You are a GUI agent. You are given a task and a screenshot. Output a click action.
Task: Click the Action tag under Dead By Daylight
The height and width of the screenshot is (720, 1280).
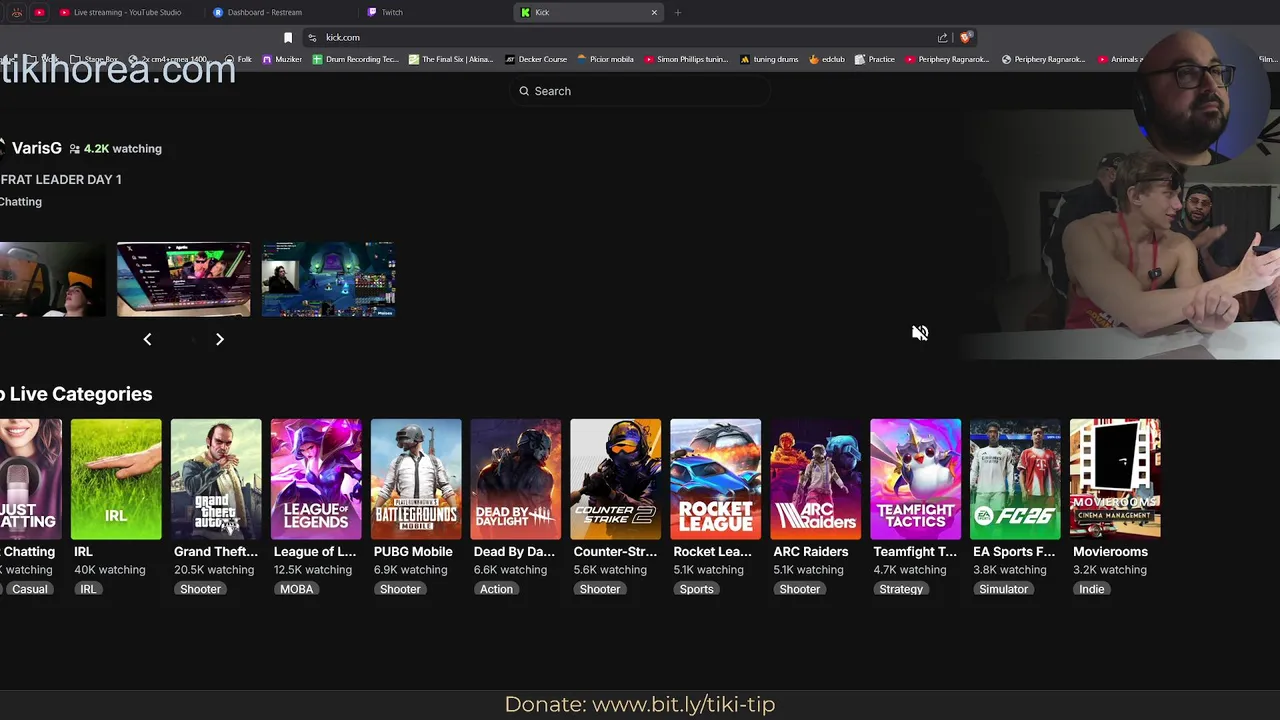[496, 589]
